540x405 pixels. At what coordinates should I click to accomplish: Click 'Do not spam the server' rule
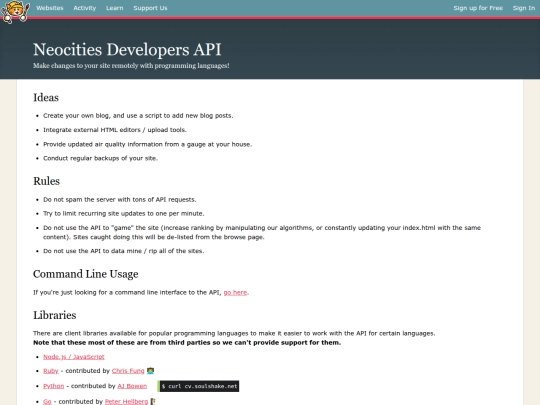pyautogui.click(x=120, y=200)
